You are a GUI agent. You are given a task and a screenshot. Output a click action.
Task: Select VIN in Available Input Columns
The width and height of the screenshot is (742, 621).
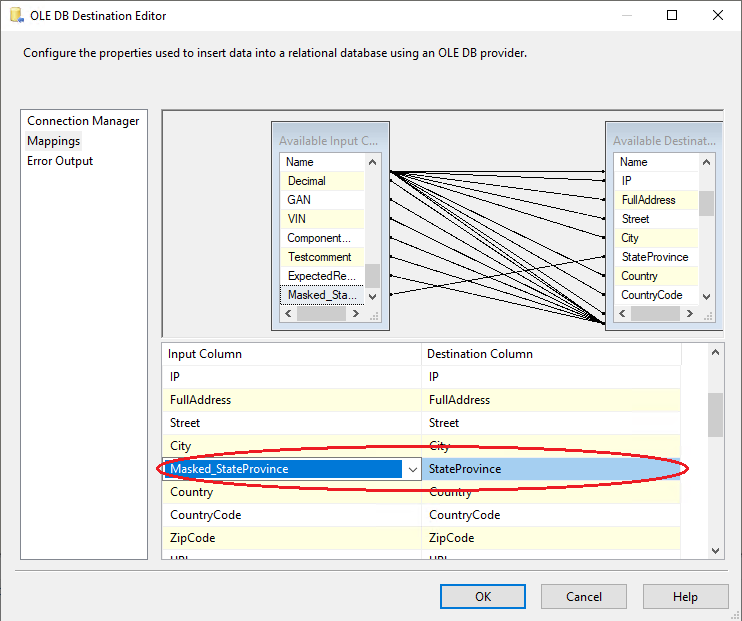click(297, 219)
